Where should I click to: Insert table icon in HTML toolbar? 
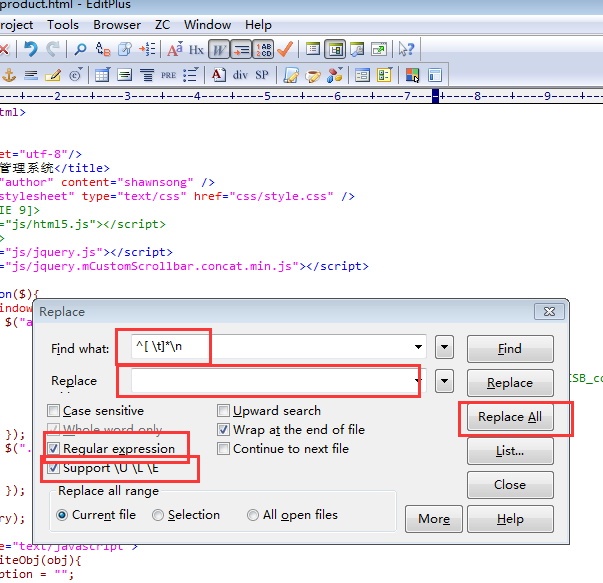click(102, 75)
